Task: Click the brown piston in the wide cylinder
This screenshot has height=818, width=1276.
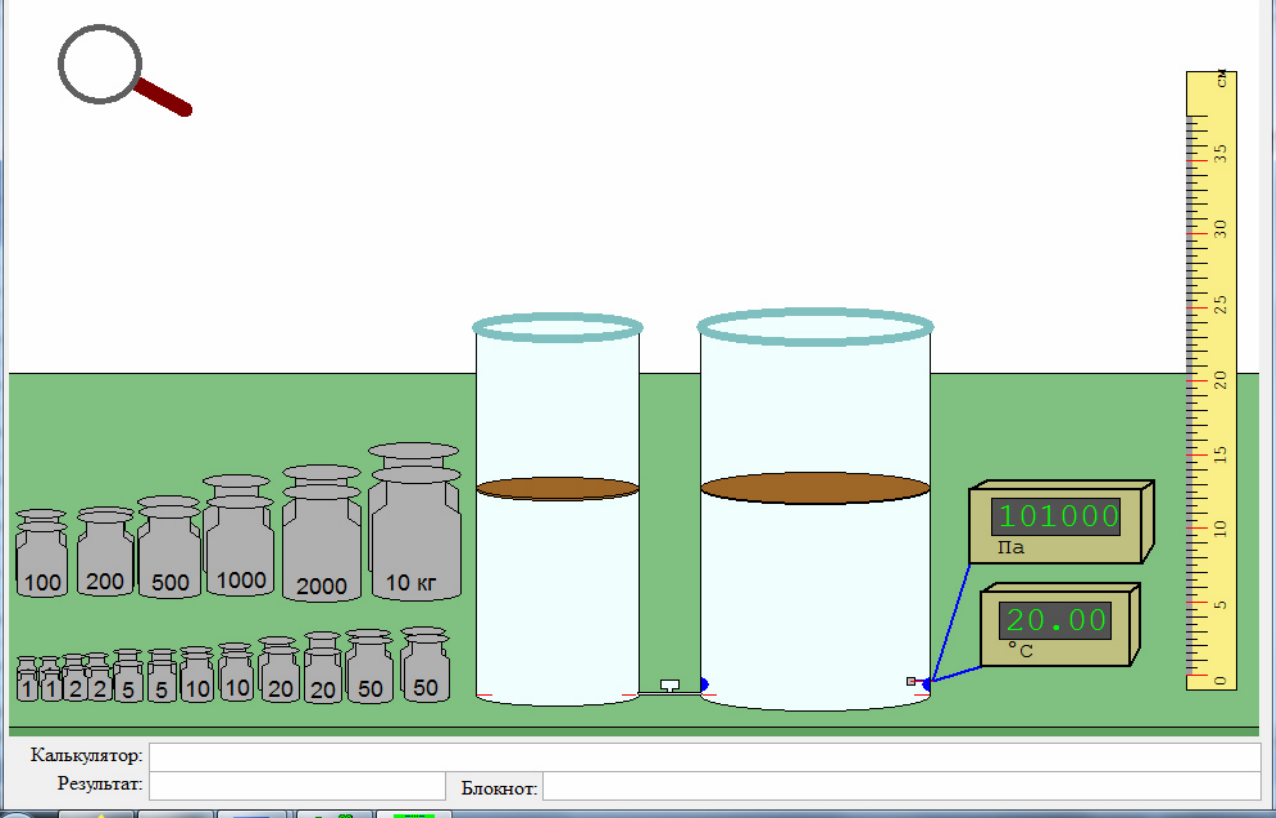Action: pos(815,488)
